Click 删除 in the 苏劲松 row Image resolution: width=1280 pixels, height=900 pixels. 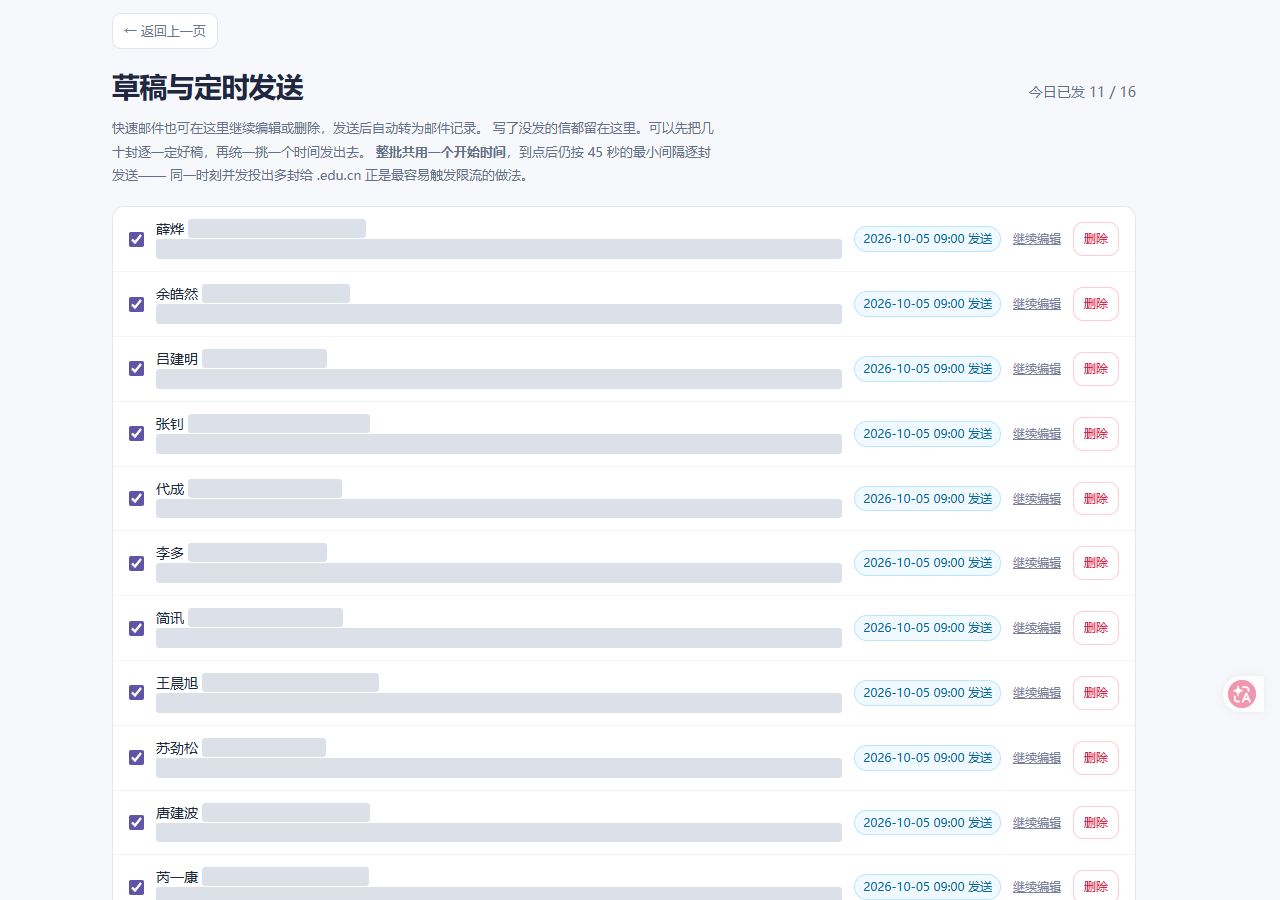pos(1096,758)
